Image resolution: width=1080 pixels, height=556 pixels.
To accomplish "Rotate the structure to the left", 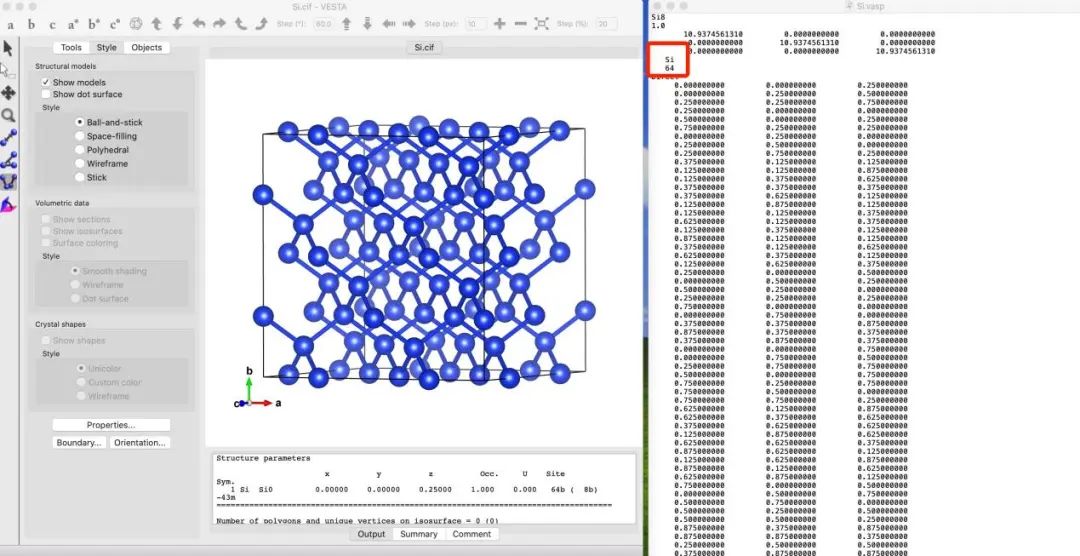I will coord(199,23).
